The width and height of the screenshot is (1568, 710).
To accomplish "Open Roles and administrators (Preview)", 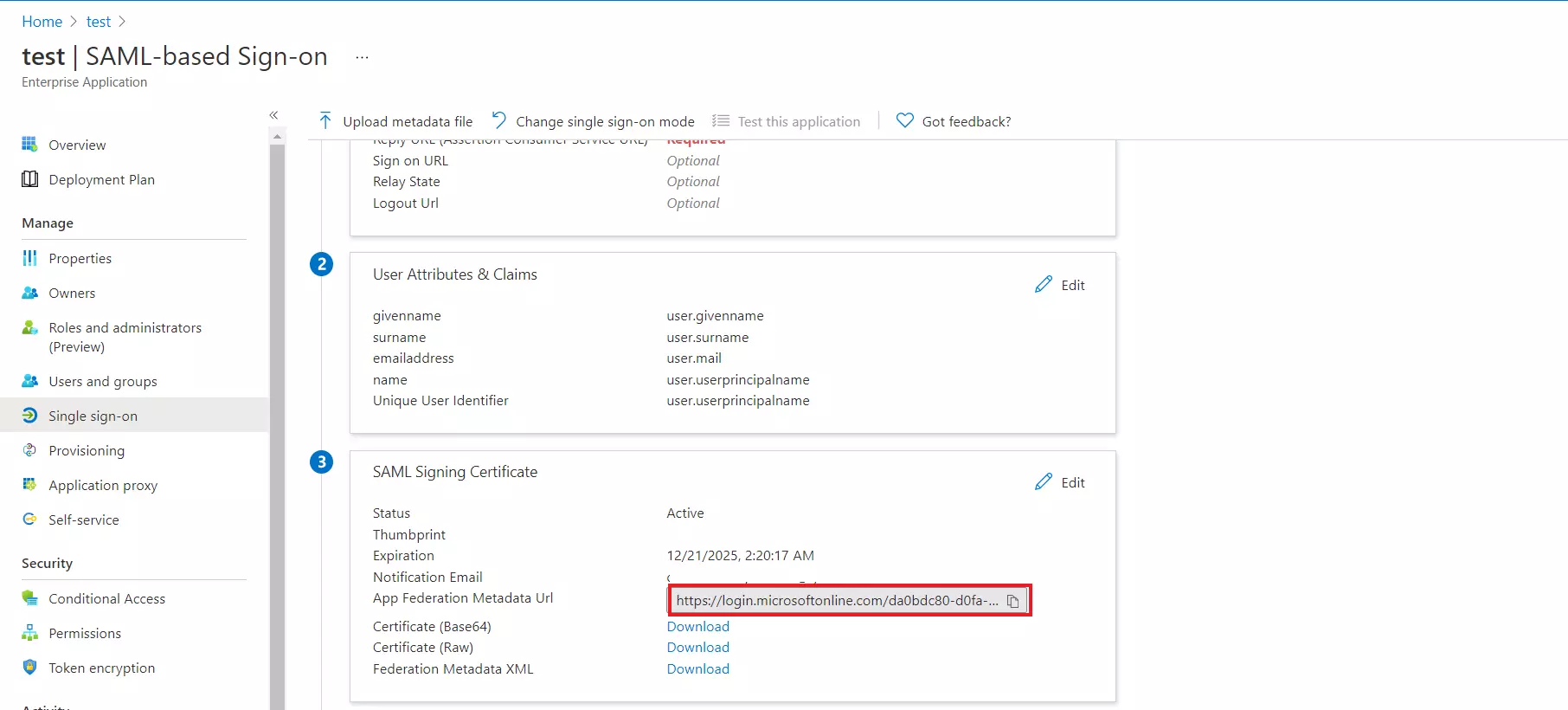I will point(125,338).
